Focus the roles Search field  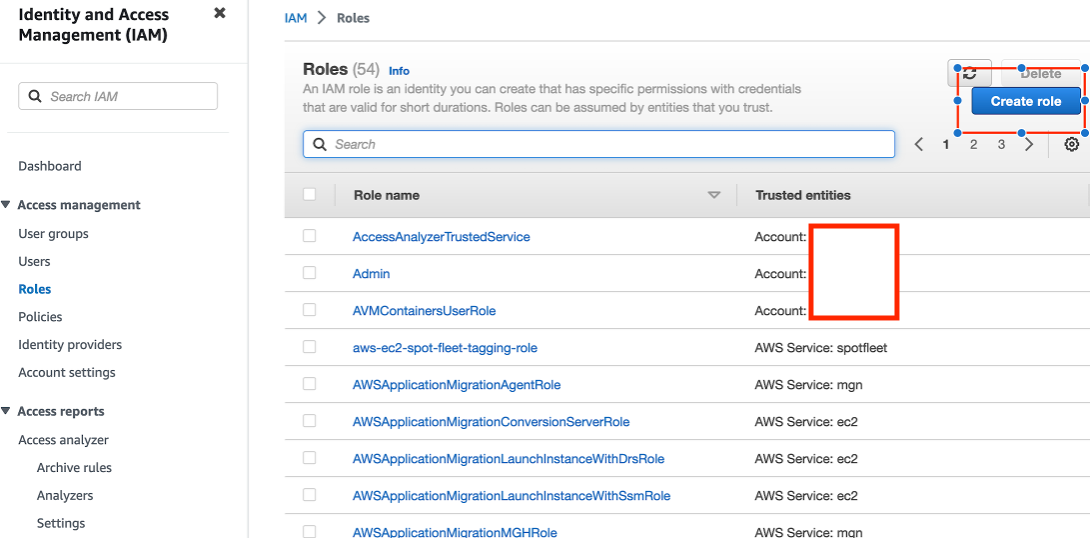(x=598, y=144)
